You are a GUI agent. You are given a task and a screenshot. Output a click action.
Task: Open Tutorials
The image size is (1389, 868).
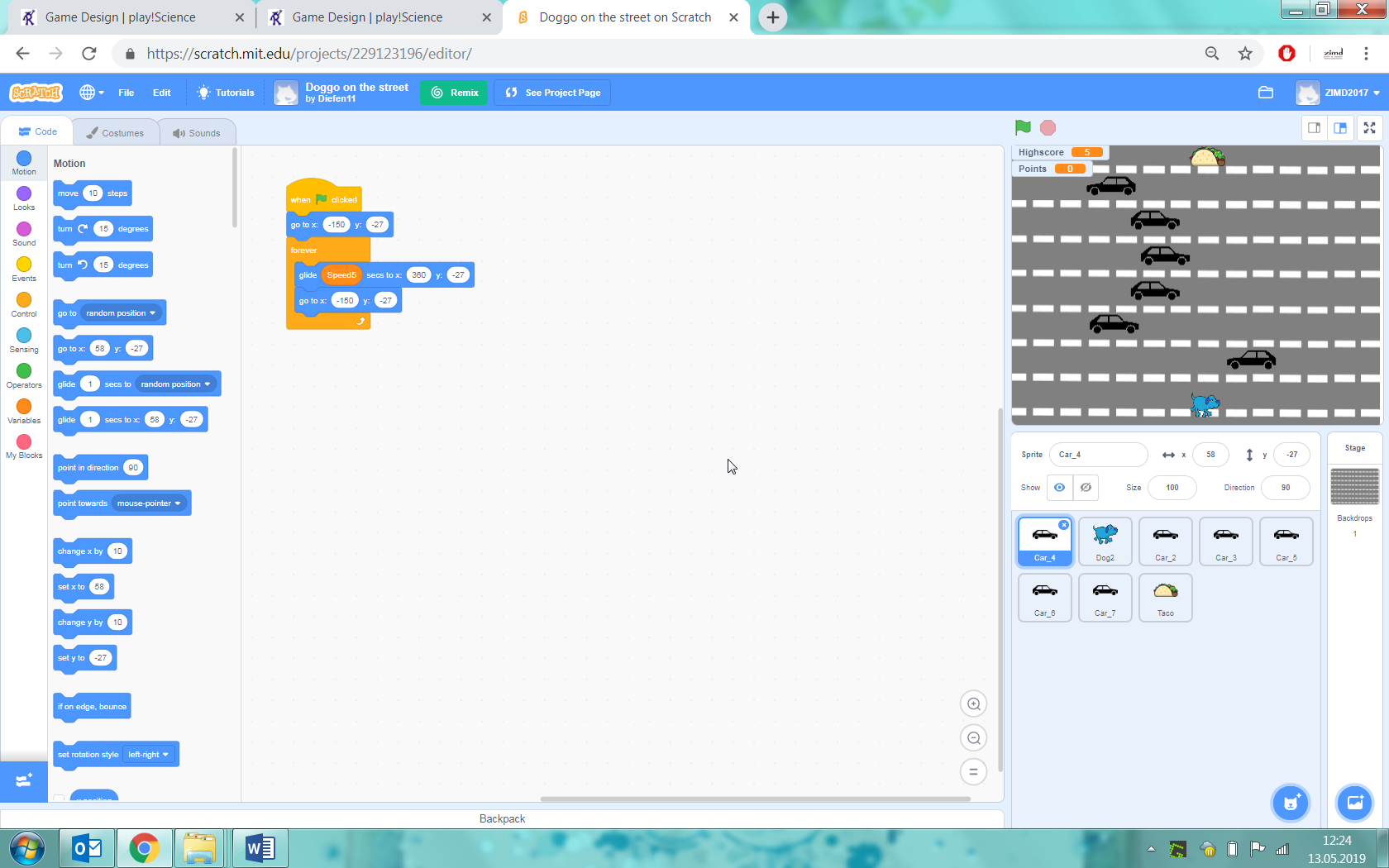coord(226,93)
